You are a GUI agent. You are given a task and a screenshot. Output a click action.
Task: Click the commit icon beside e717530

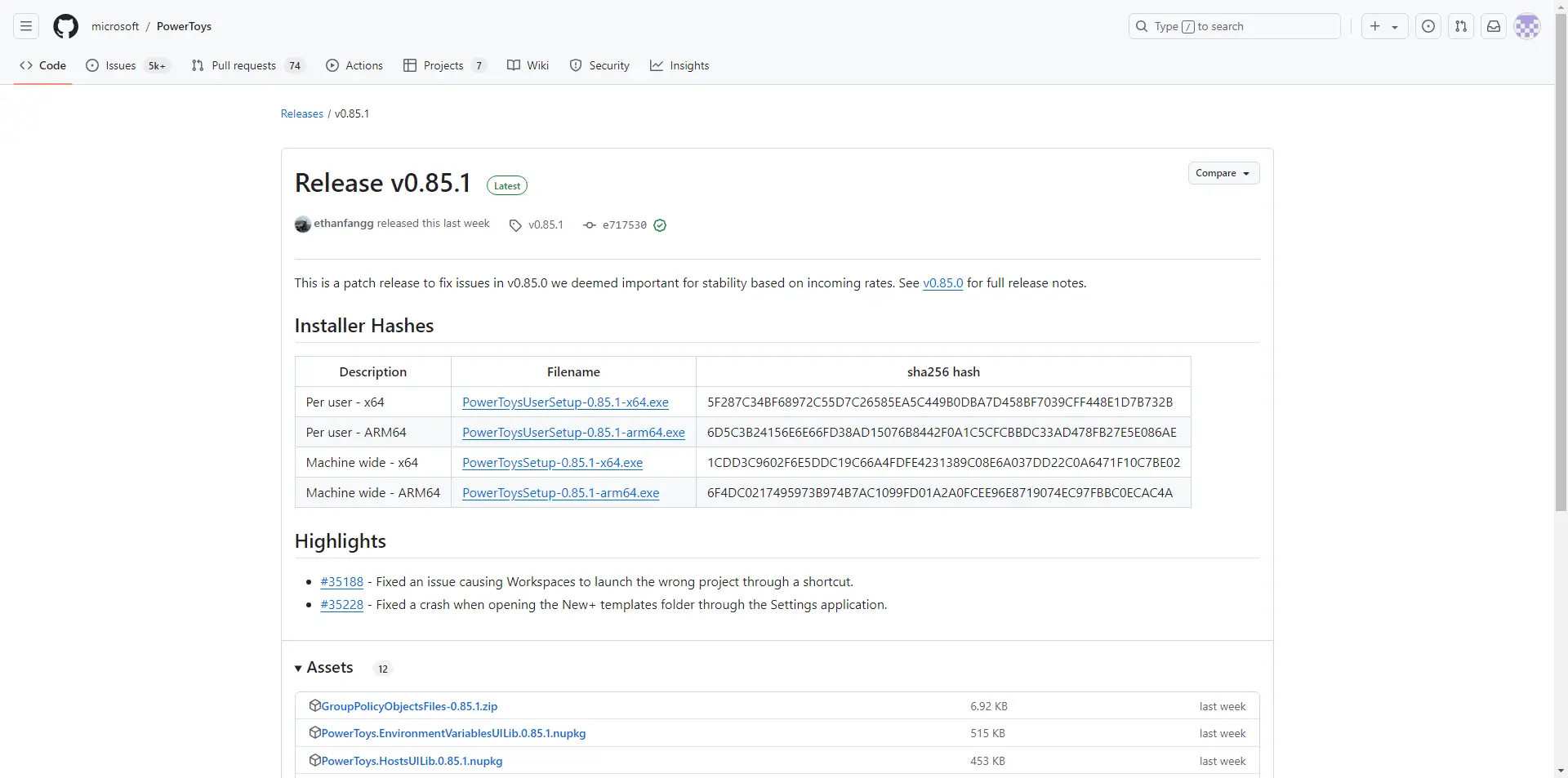590,225
